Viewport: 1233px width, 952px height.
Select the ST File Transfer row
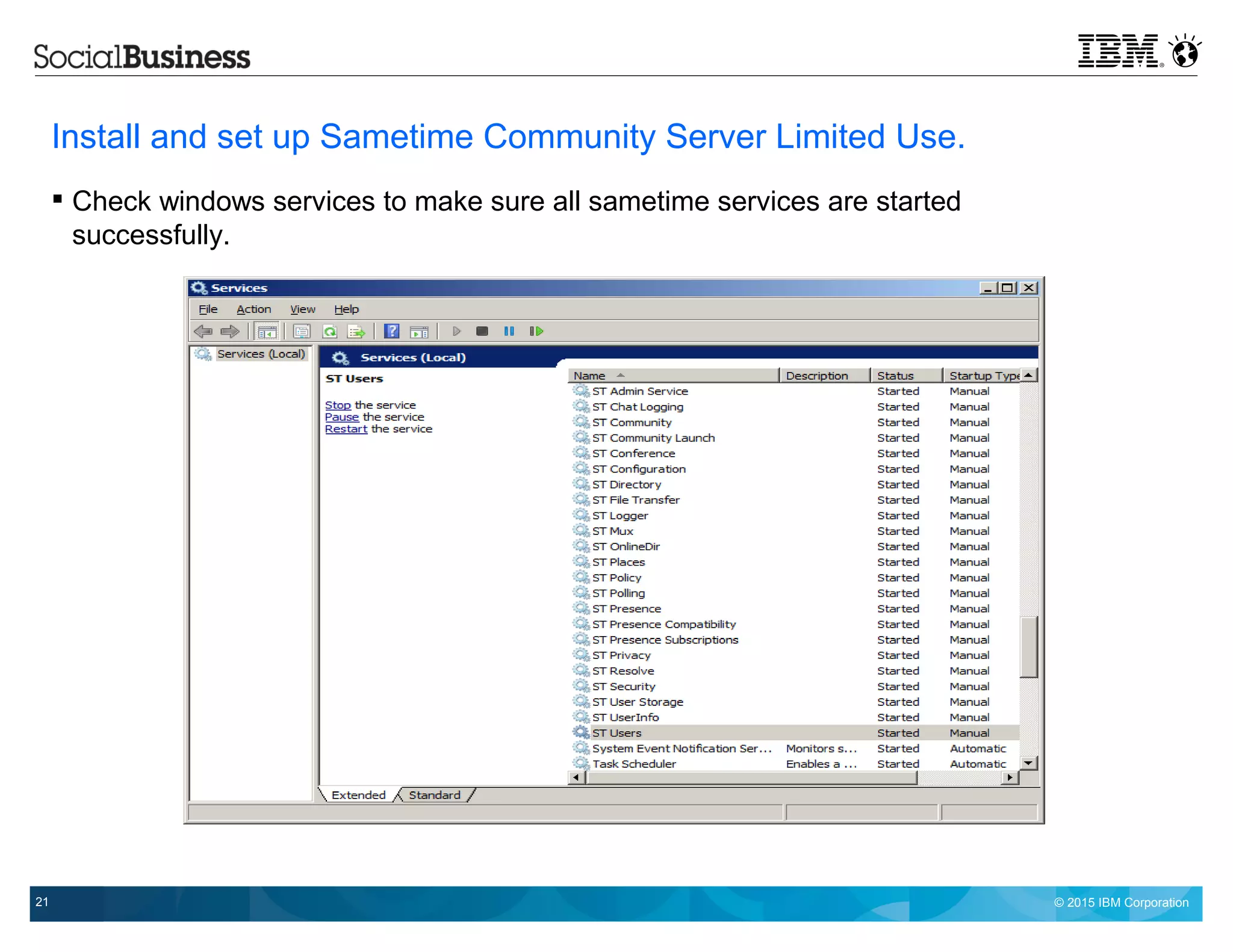point(794,499)
